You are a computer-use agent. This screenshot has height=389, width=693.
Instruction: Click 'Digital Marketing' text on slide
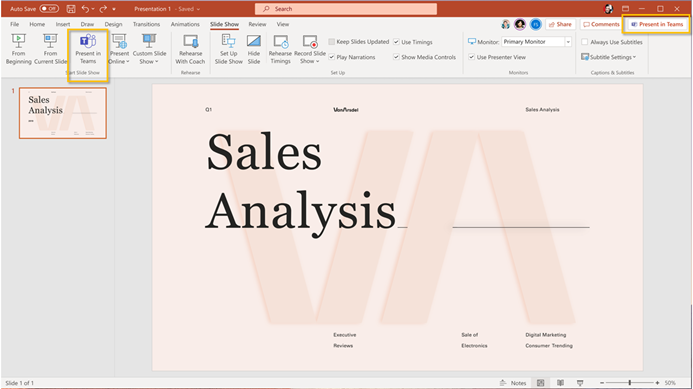[x=546, y=335]
